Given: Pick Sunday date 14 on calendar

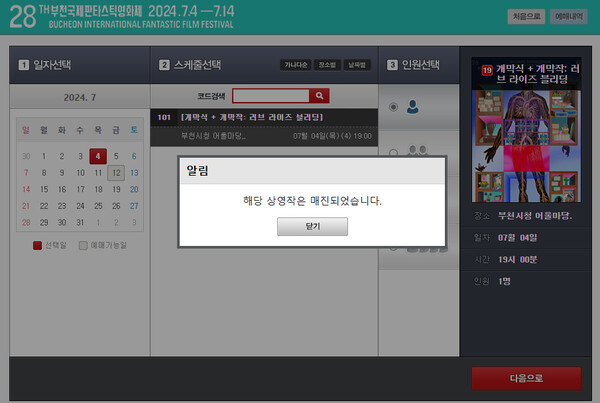Looking at the screenshot, I should 26,189.
